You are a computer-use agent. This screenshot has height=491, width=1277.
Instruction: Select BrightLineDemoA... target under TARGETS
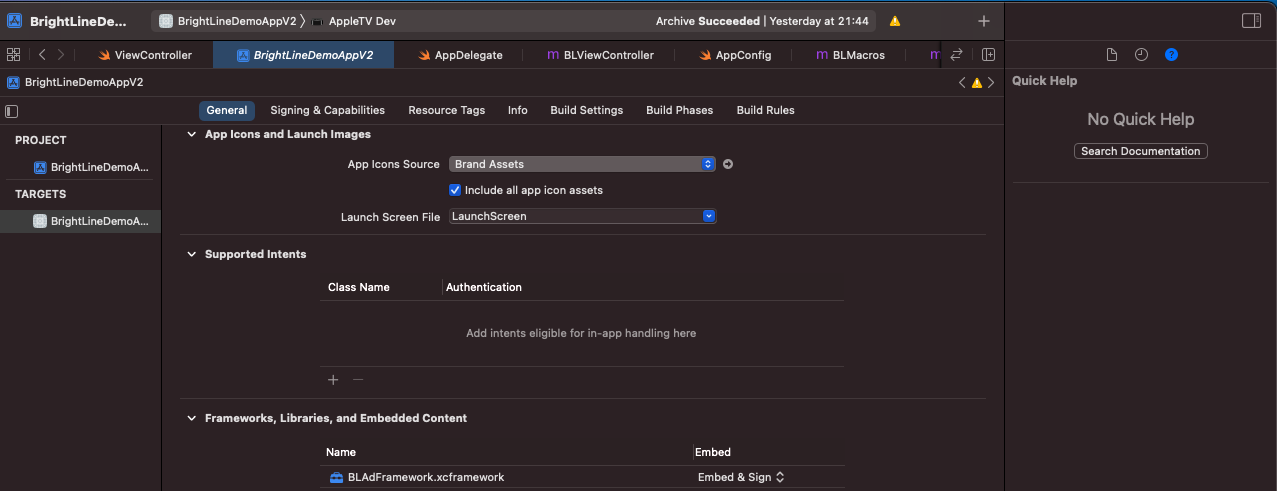coord(80,221)
